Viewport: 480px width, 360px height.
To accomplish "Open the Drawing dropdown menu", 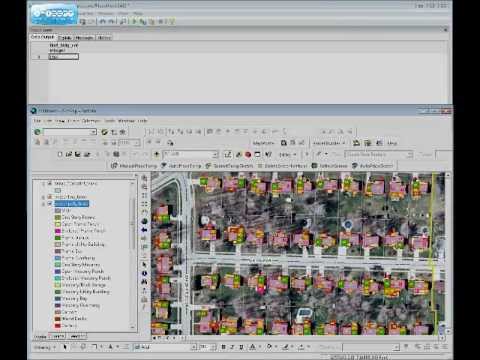I will pos(44,347).
